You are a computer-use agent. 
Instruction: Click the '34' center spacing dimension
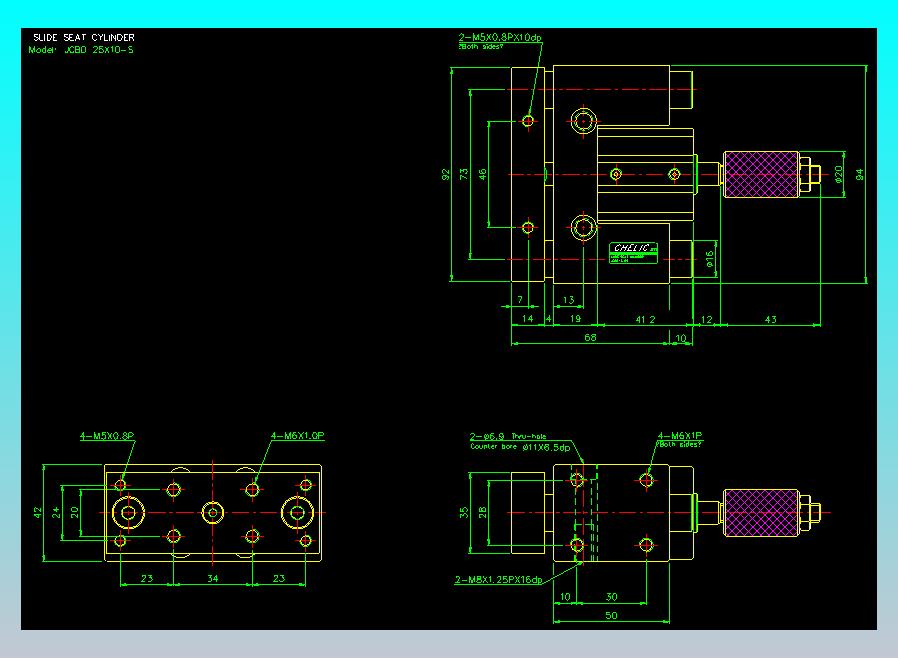pyautogui.click(x=212, y=578)
